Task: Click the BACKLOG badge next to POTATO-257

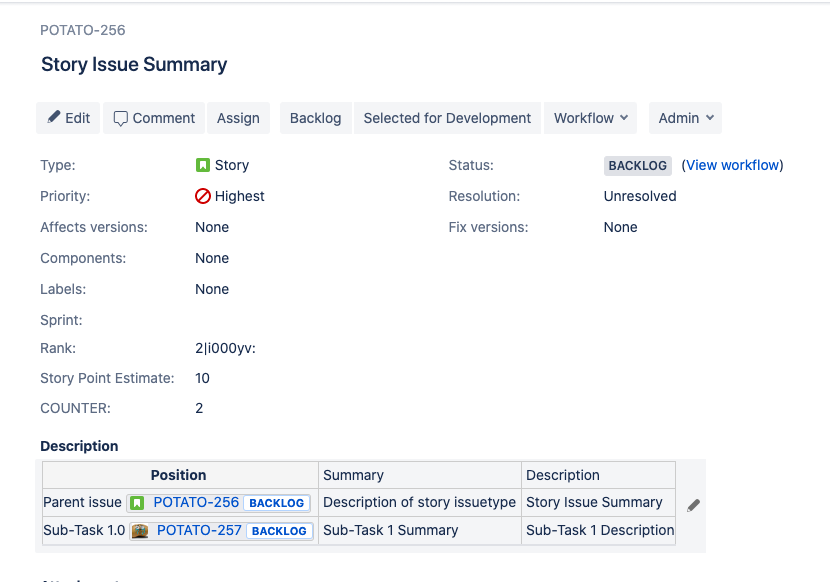Action: [279, 531]
